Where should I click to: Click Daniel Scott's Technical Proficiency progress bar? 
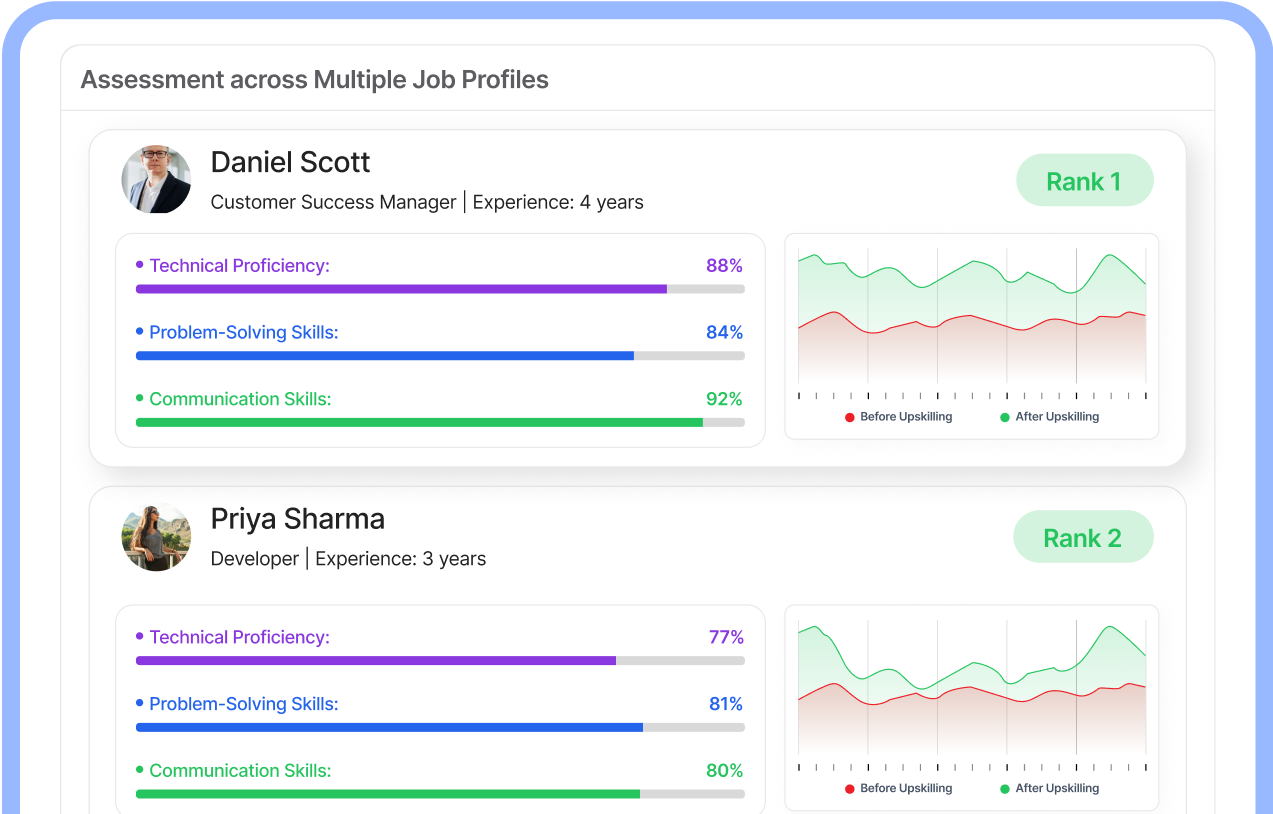[x=440, y=289]
